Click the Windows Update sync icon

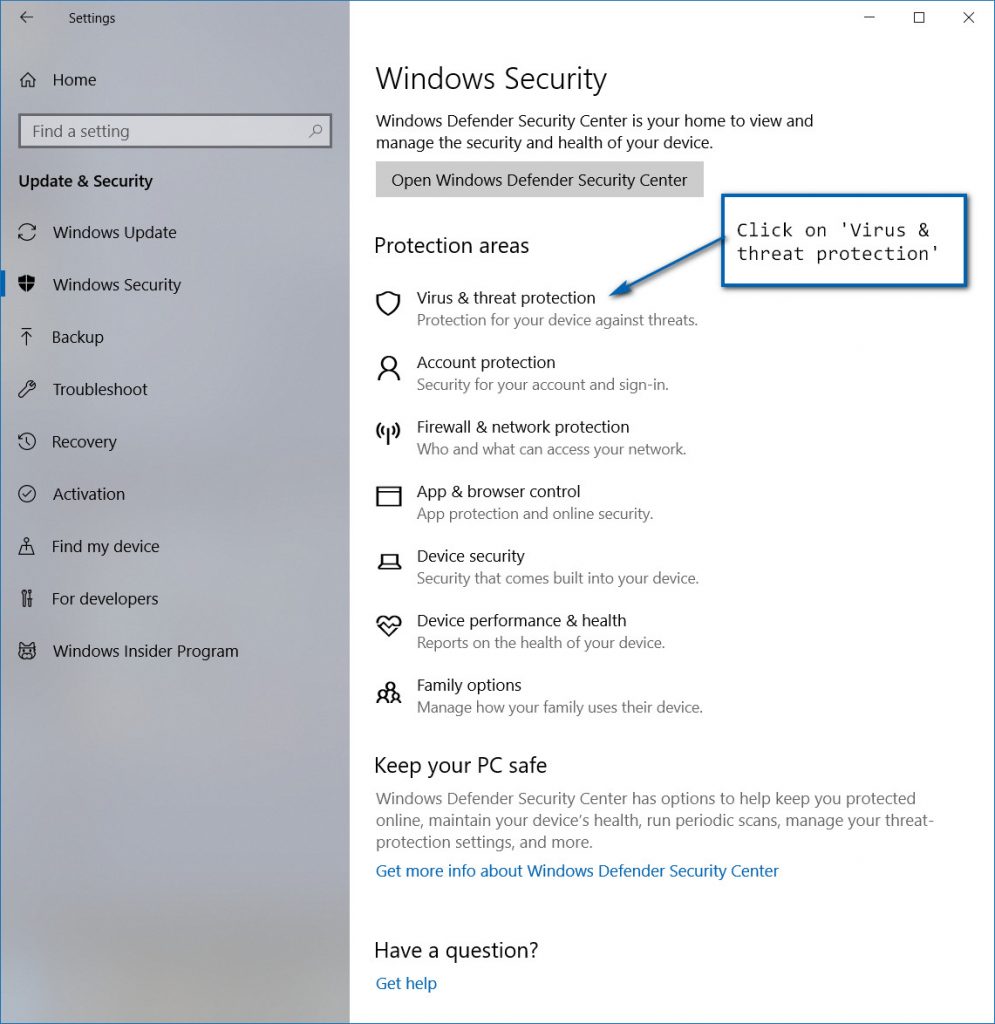[25, 232]
